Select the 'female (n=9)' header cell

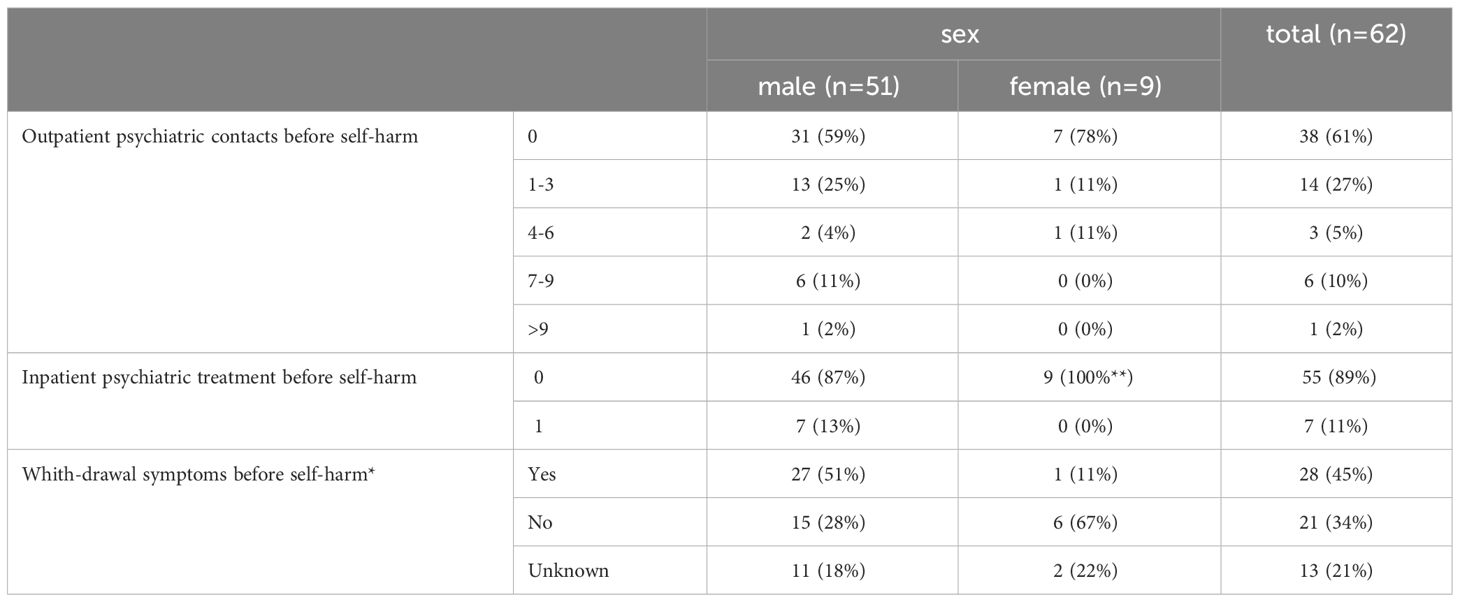click(1089, 86)
